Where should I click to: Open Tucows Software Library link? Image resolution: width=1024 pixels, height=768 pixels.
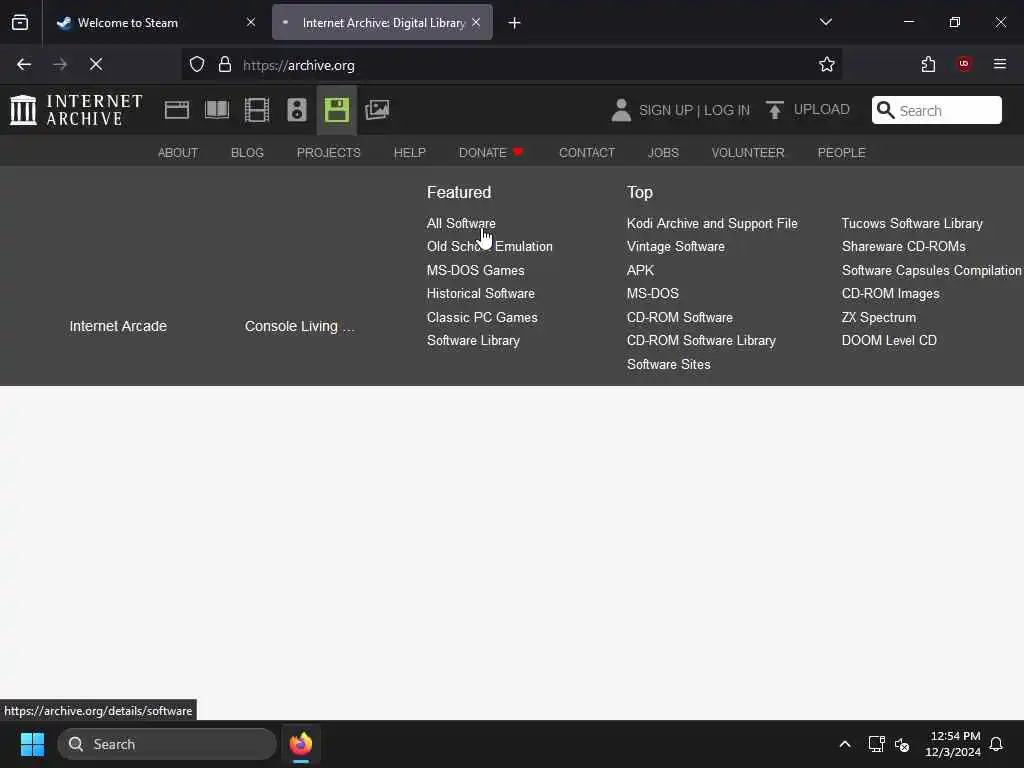pos(912,223)
